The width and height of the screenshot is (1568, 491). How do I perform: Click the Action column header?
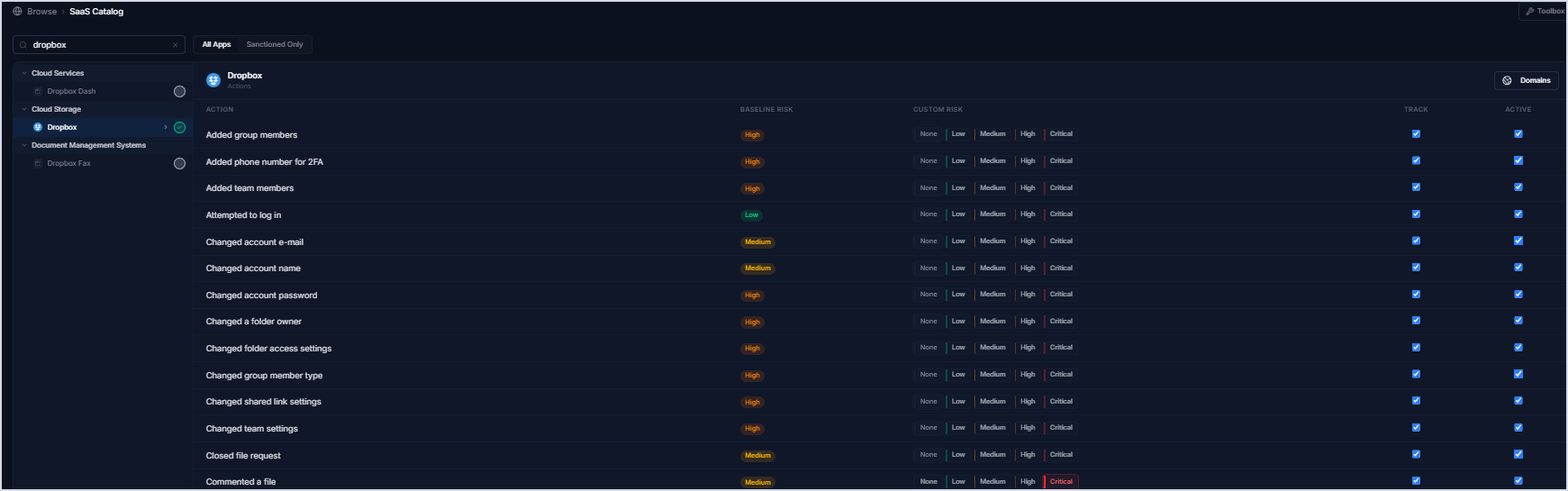coord(220,110)
